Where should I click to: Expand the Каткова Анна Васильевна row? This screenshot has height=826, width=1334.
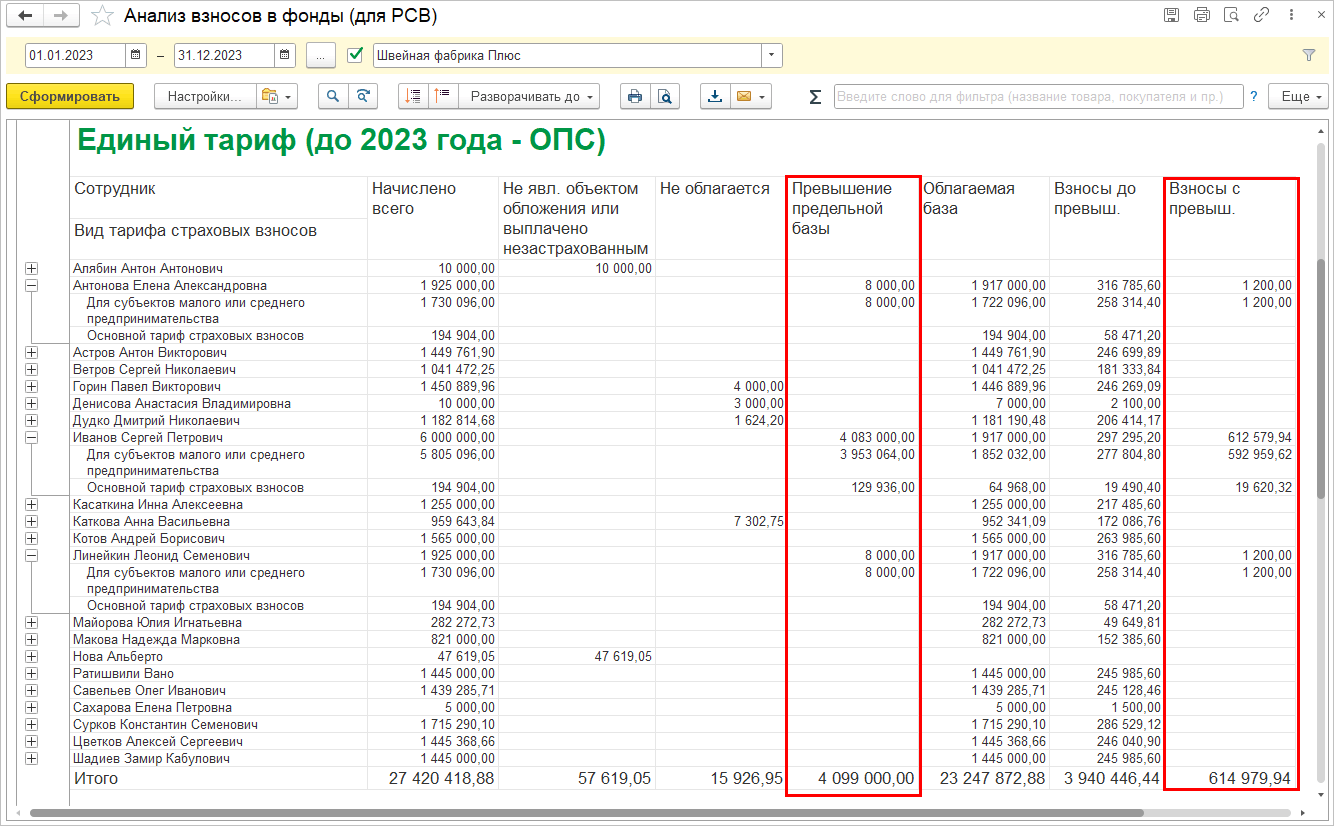[31, 521]
